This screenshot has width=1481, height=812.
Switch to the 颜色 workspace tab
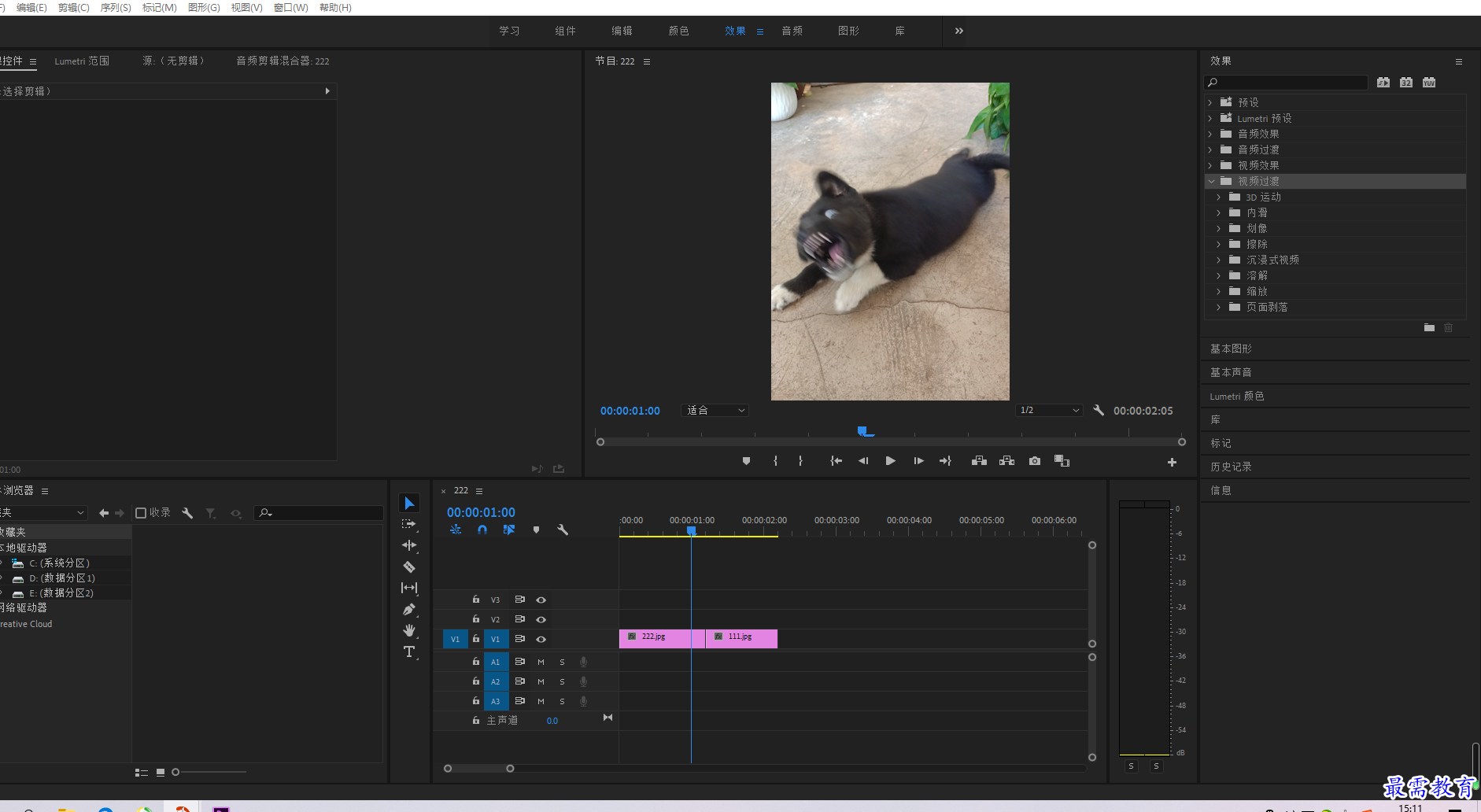tap(678, 31)
